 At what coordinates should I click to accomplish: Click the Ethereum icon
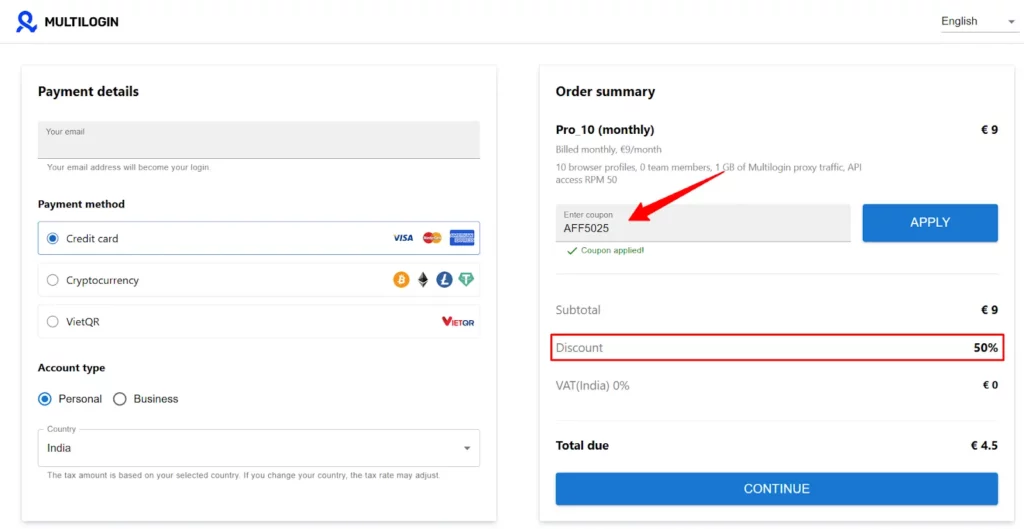pyautogui.click(x=423, y=280)
